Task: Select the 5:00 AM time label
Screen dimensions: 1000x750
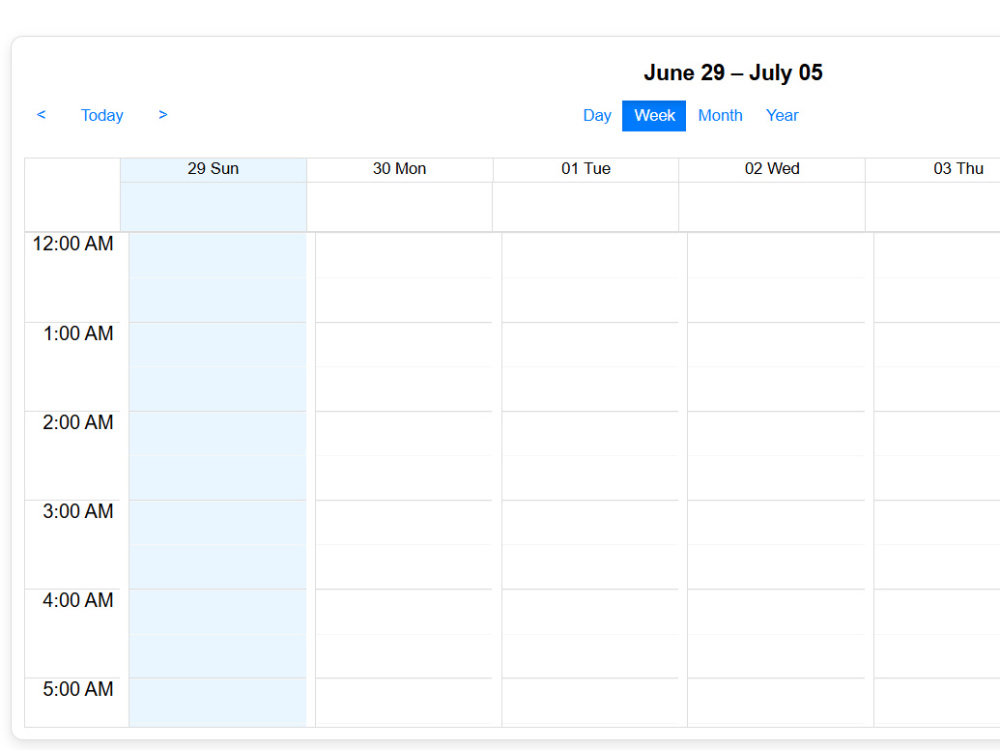Action: (78, 689)
